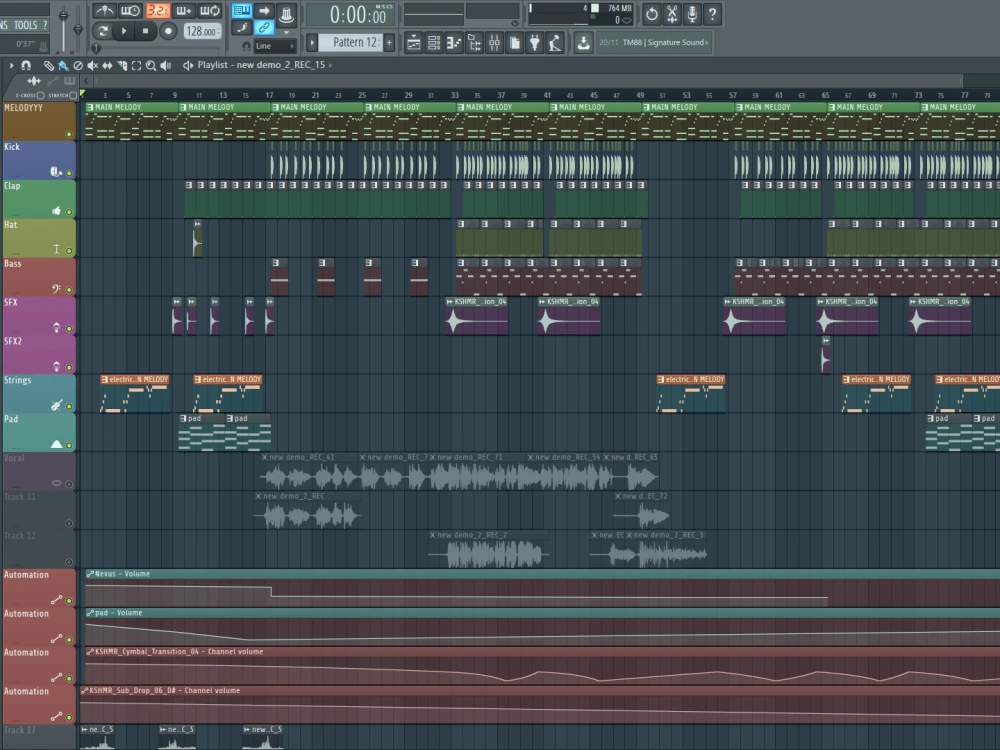Screen dimensions: 1000x750
Task: Open playlist options menu arrow
Action: (x=11, y=65)
